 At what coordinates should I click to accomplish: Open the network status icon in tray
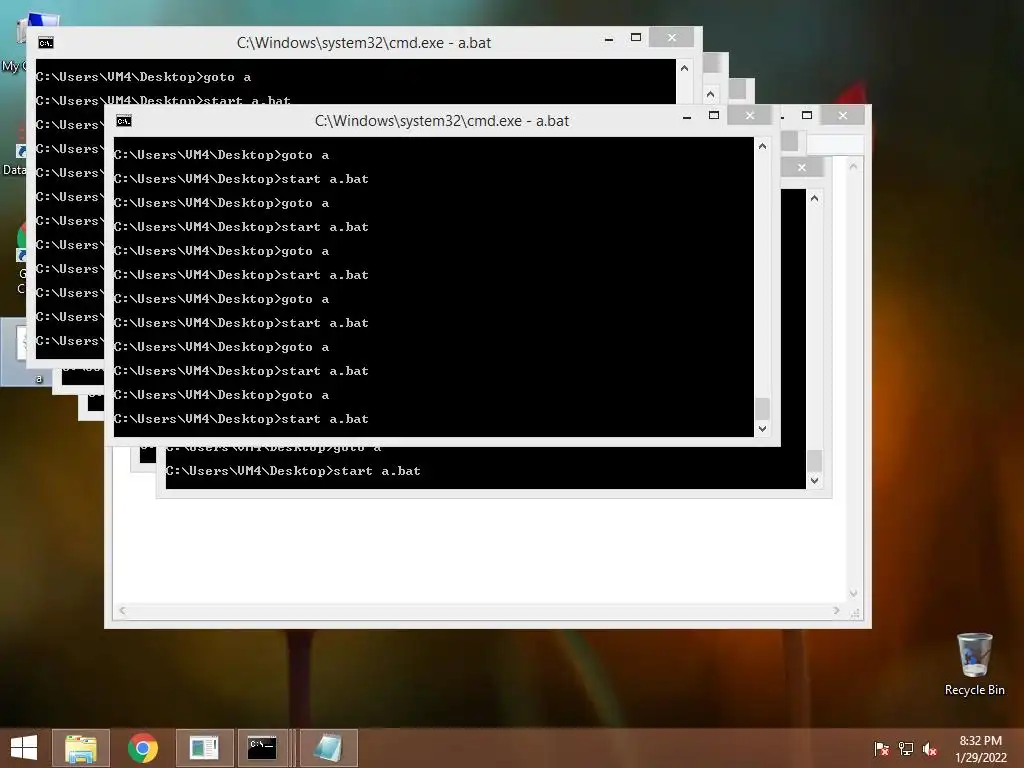pos(906,748)
